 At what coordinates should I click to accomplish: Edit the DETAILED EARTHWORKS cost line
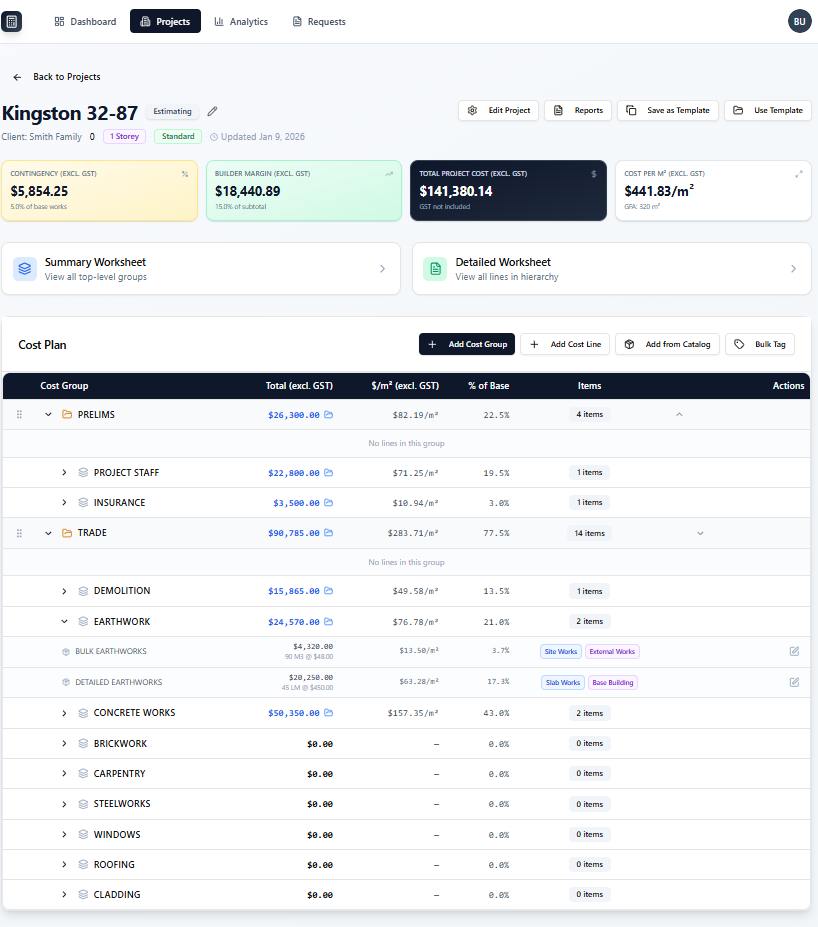[794, 682]
